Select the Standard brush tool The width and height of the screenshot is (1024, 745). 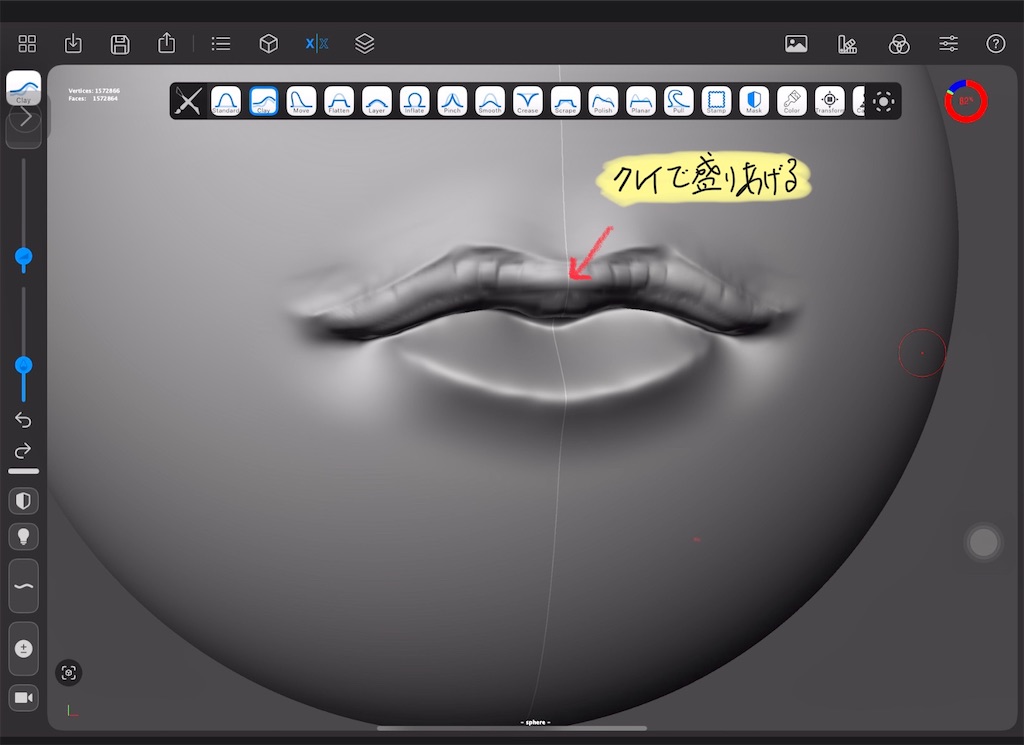click(x=225, y=101)
